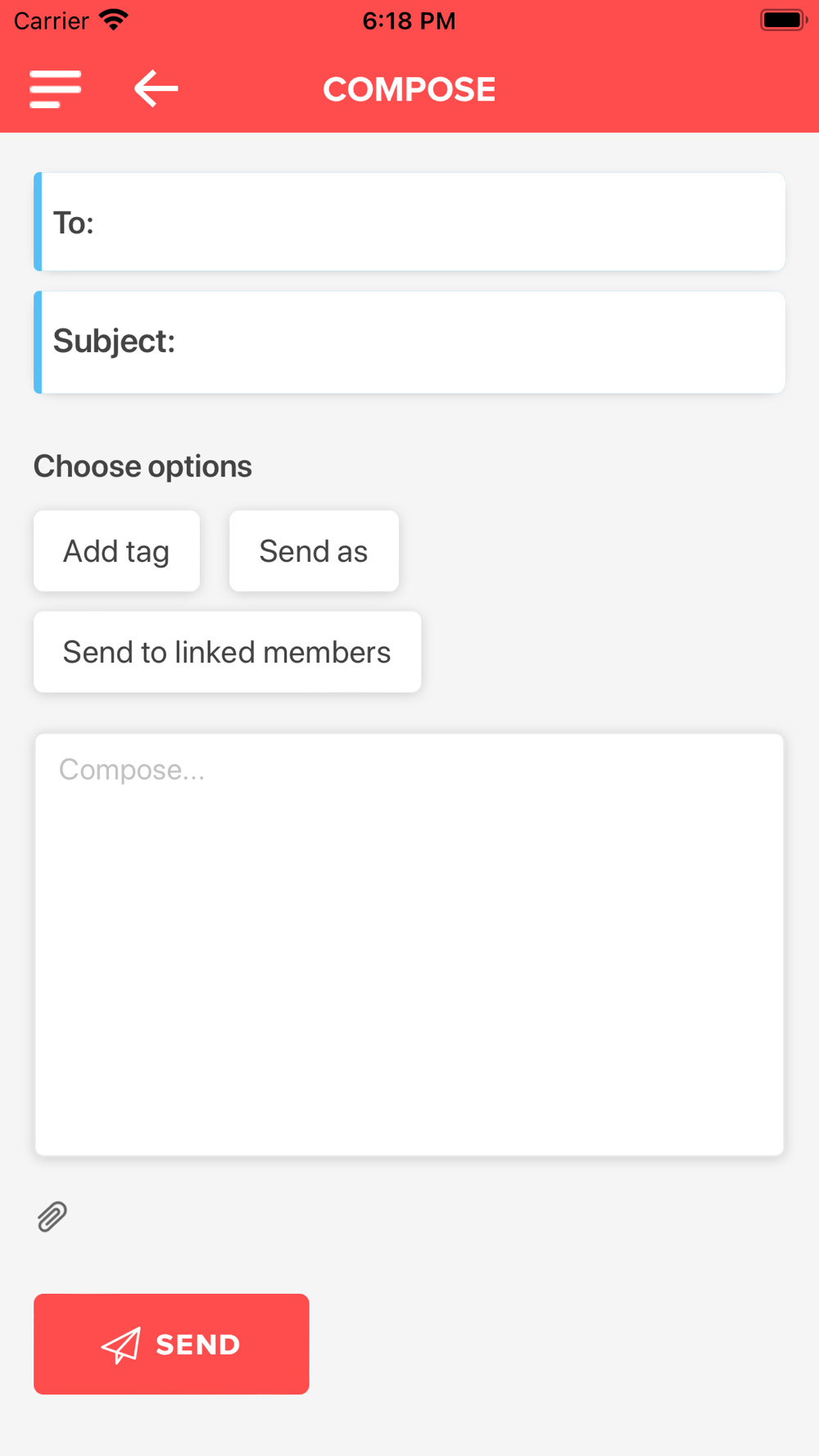Click into the To recipient field
The height and width of the screenshot is (1456, 819).
(x=434, y=222)
